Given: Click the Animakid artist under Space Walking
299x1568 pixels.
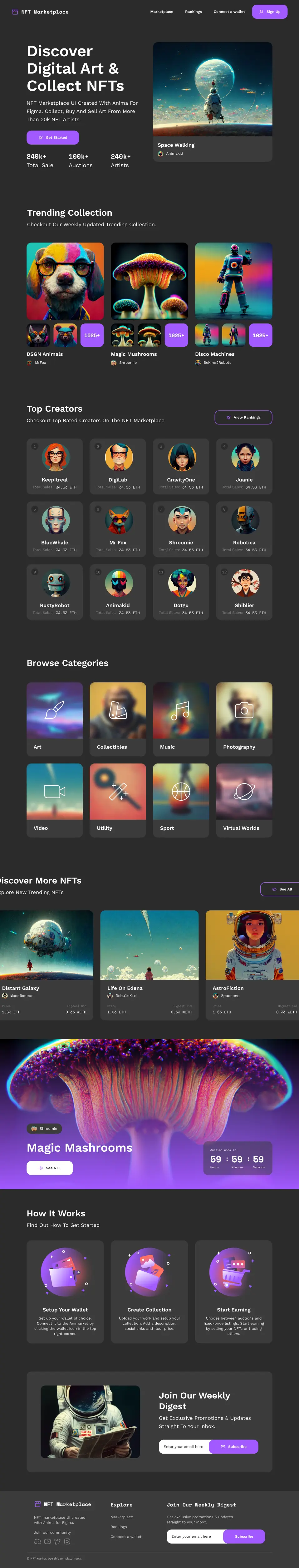Looking at the screenshot, I should click(x=171, y=153).
